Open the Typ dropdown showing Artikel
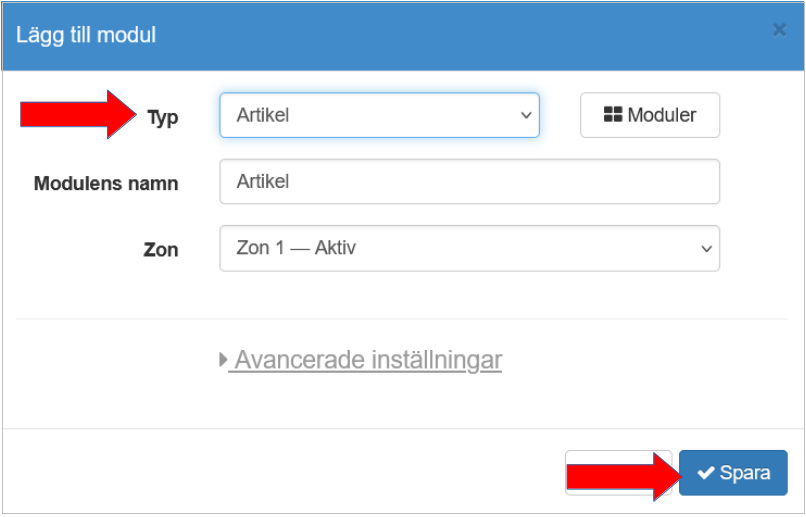The width and height of the screenshot is (806, 517). (x=378, y=115)
